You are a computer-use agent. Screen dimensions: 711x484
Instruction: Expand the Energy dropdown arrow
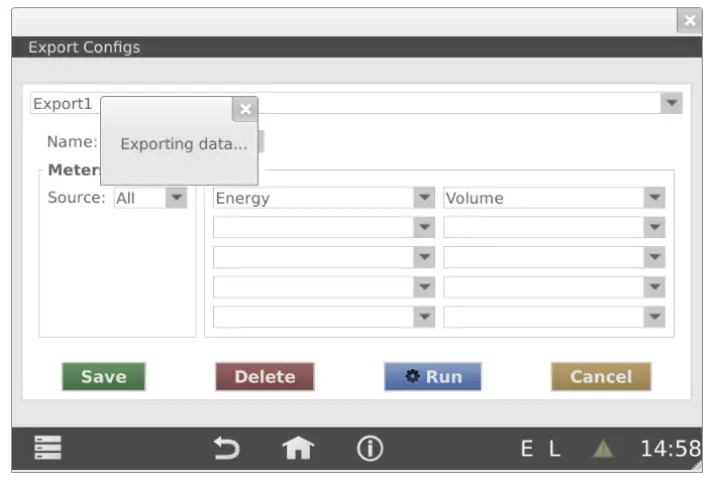pyautogui.click(x=424, y=198)
